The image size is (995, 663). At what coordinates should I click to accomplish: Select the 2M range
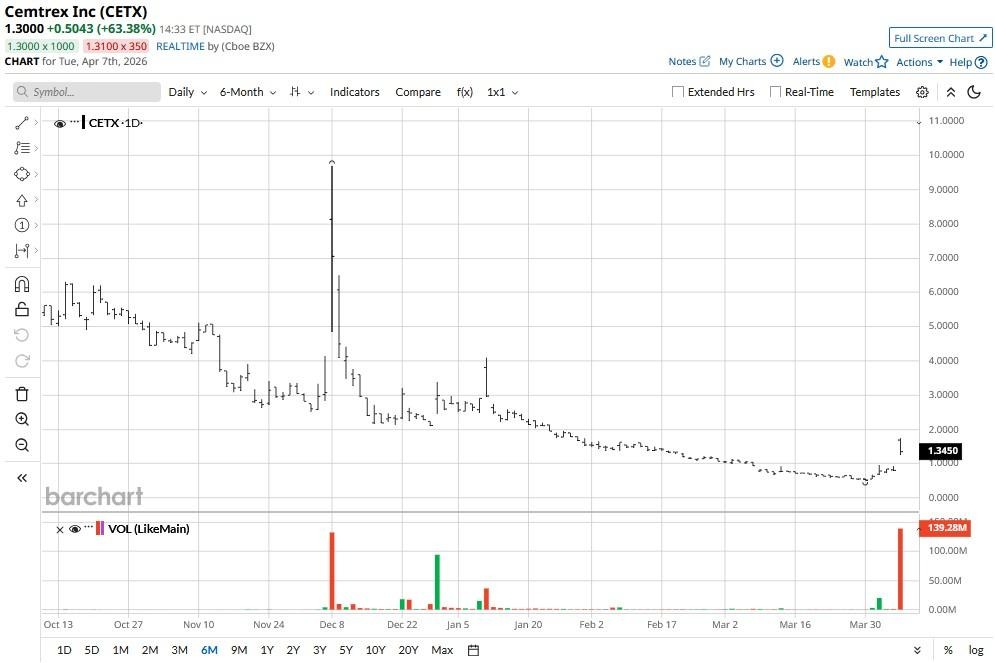(150, 650)
